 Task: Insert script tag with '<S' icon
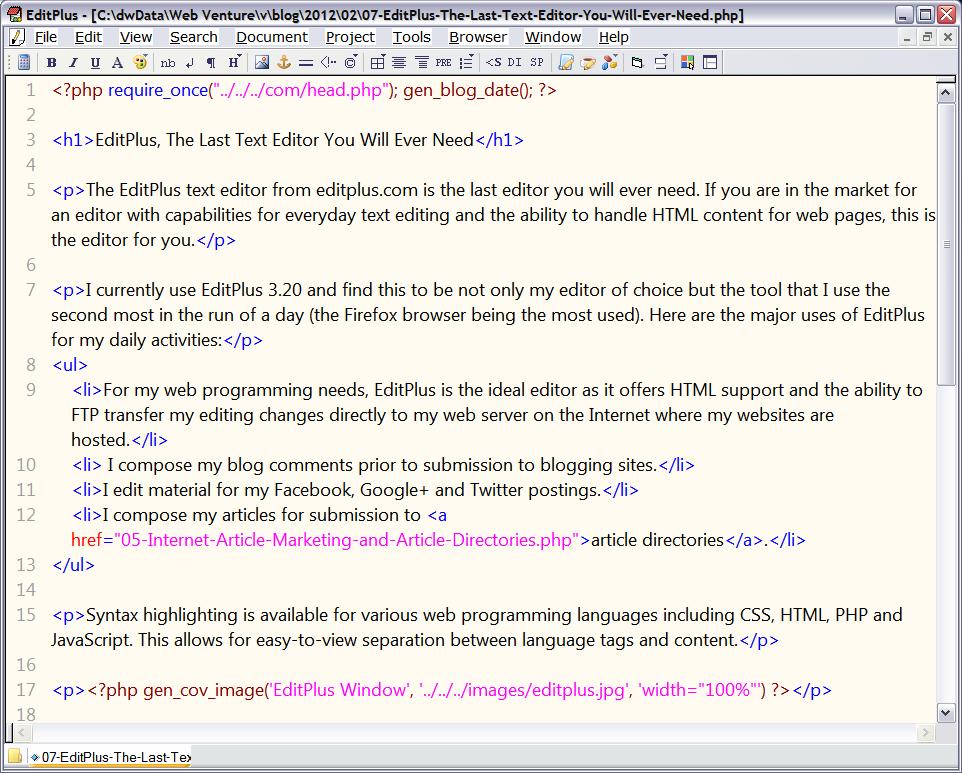click(x=493, y=63)
